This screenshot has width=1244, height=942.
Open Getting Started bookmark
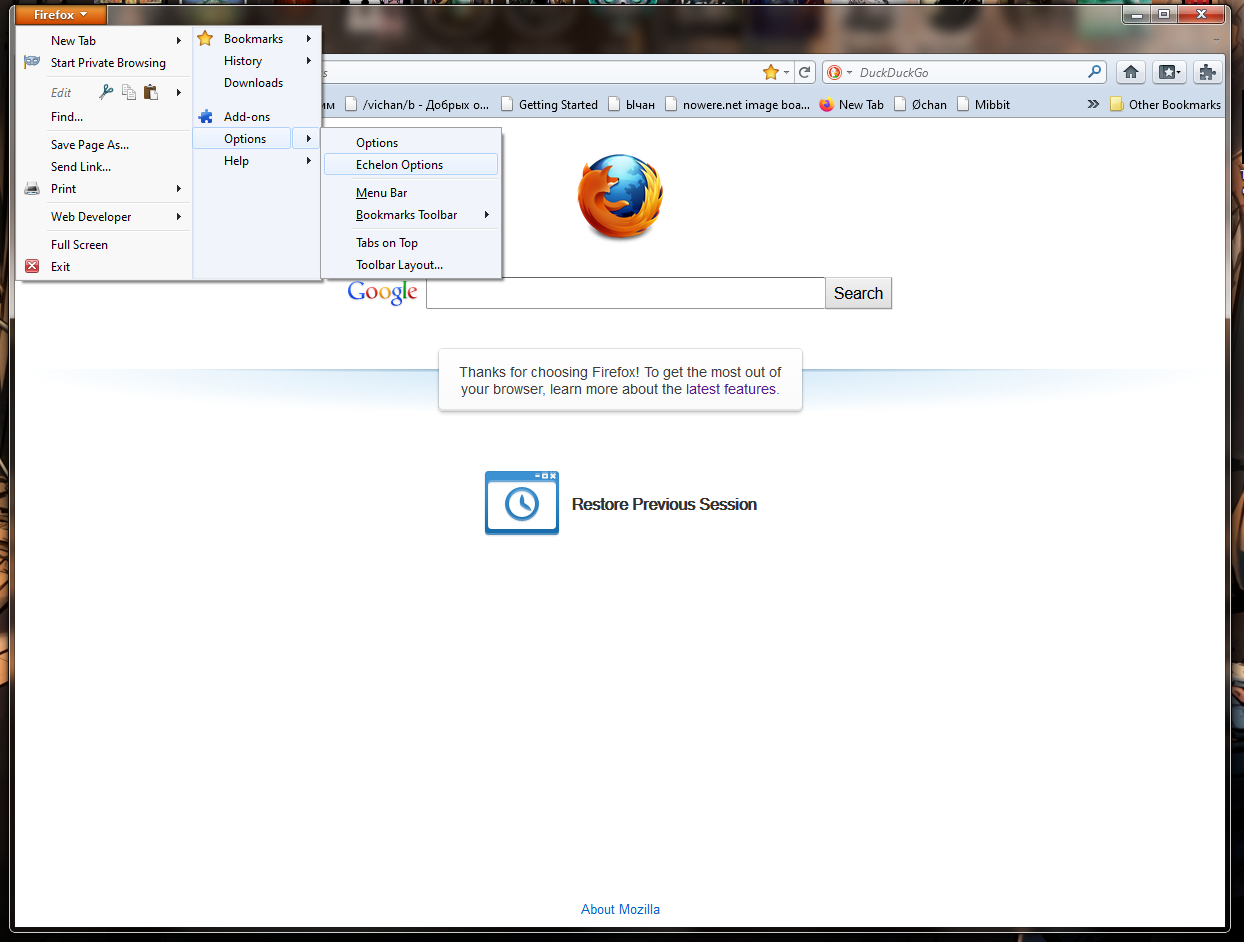[x=549, y=104]
